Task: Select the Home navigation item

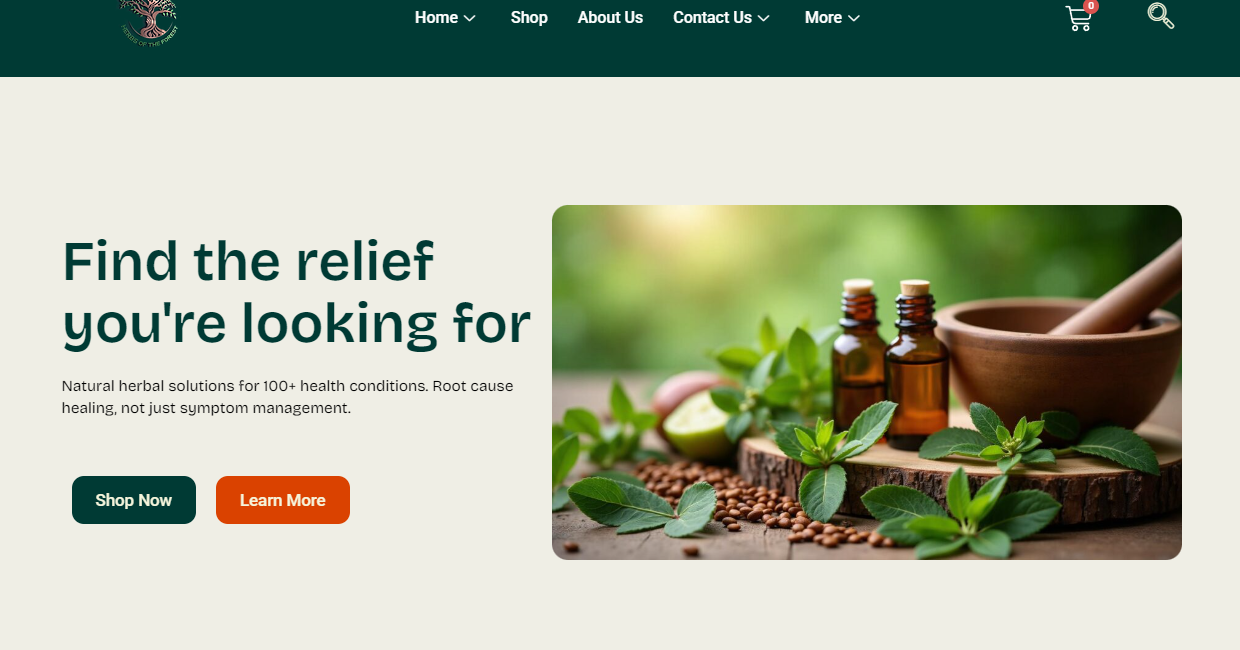Action: (x=436, y=17)
